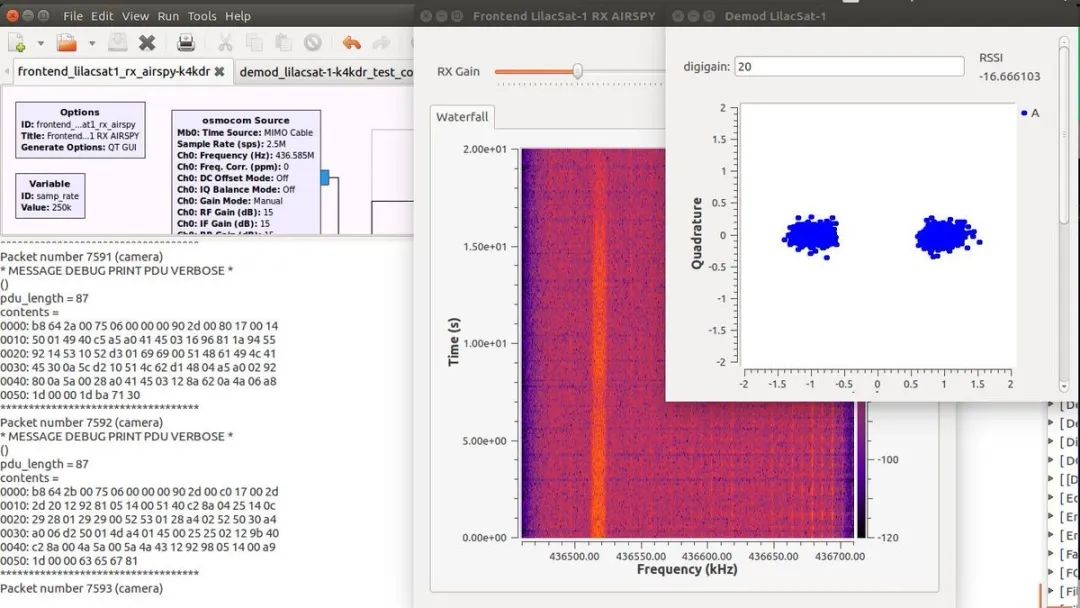Expand the '[Fa' block tree category
This screenshot has width=1080, height=608.
tap(1051, 554)
